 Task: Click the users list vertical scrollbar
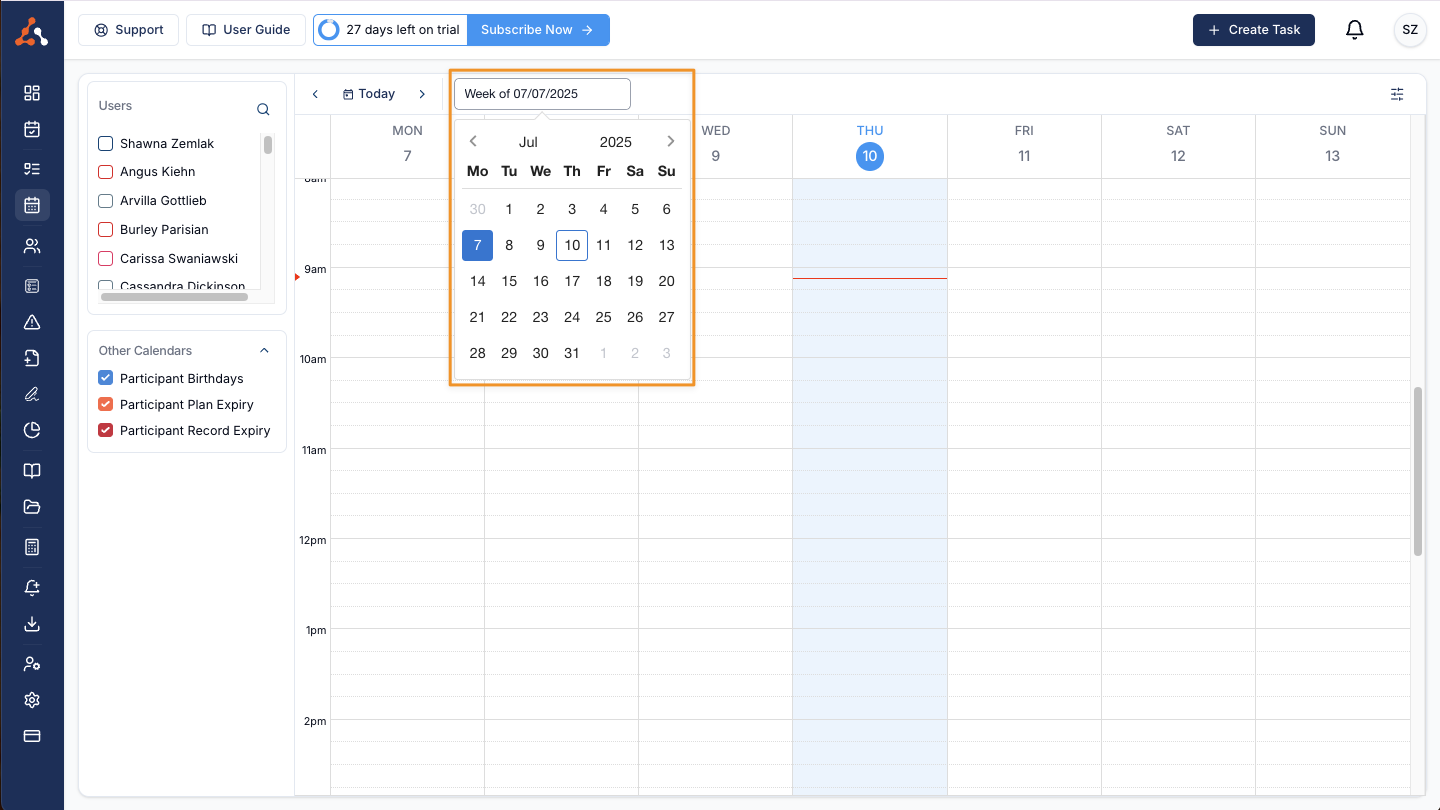pos(268,145)
